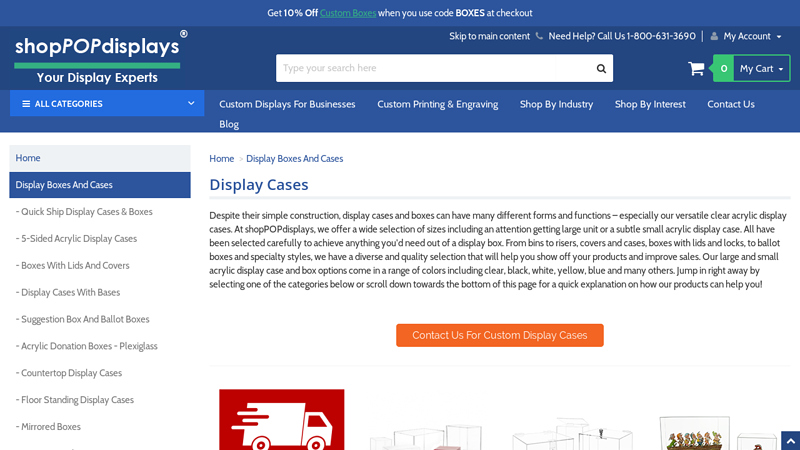Click the red quick ship truck image
Image resolution: width=800 pixels, height=450 pixels.
pyautogui.click(x=282, y=420)
